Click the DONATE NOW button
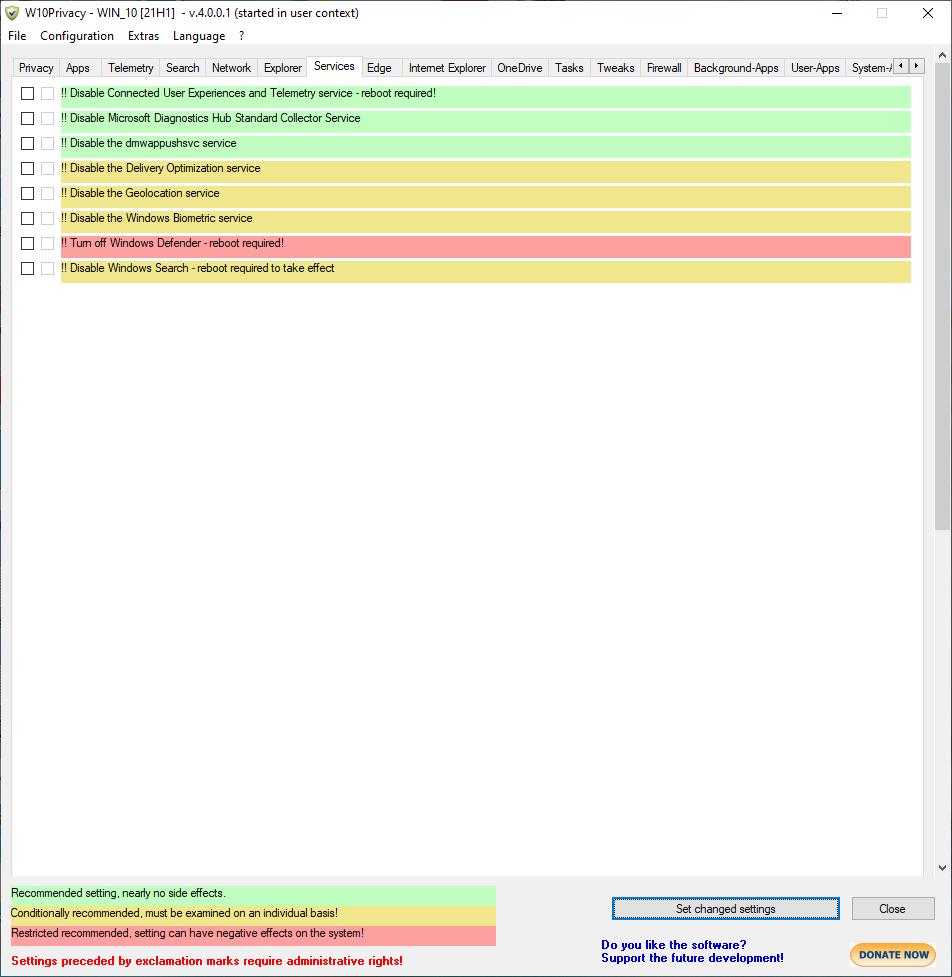 click(893, 955)
